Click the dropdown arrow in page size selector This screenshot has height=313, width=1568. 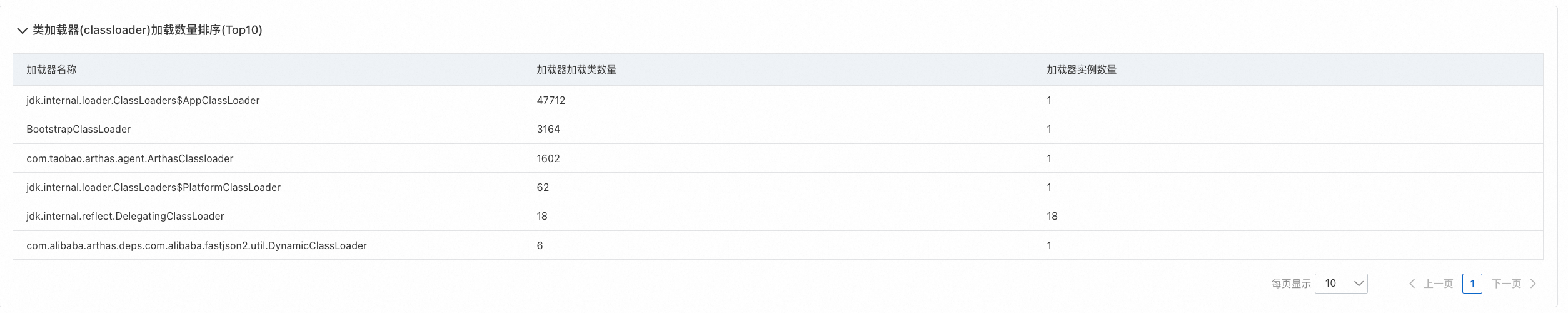[1358, 284]
